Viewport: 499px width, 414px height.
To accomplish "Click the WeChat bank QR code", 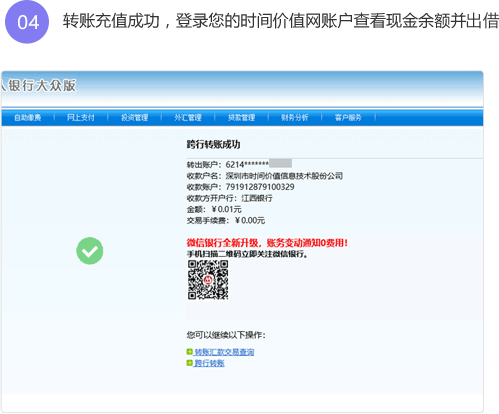I will click(x=208, y=280).
